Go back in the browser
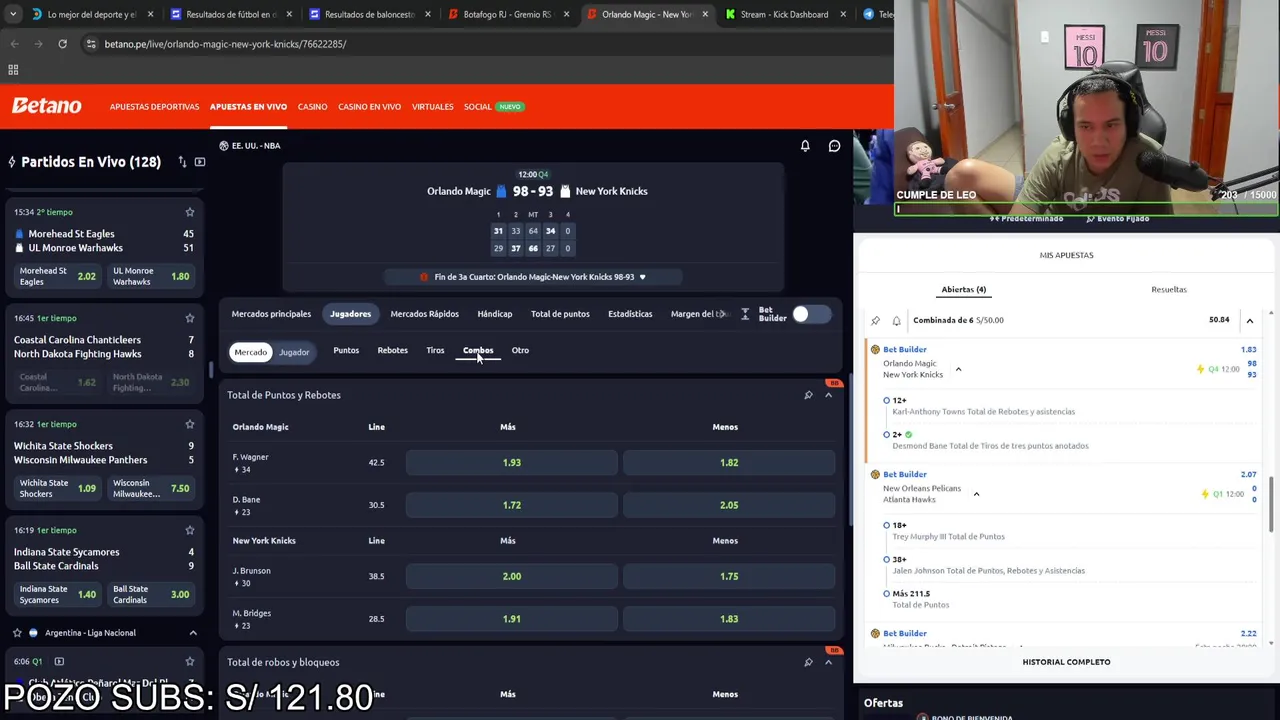Viewport: 1280px width, 720px height. pos(14,44)
